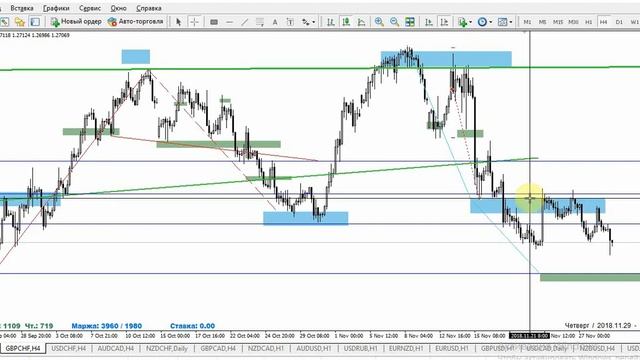
Task: Switch to AUDCAD,H4 chart tab
Action: pyautogui.click(x=116, y=349)
